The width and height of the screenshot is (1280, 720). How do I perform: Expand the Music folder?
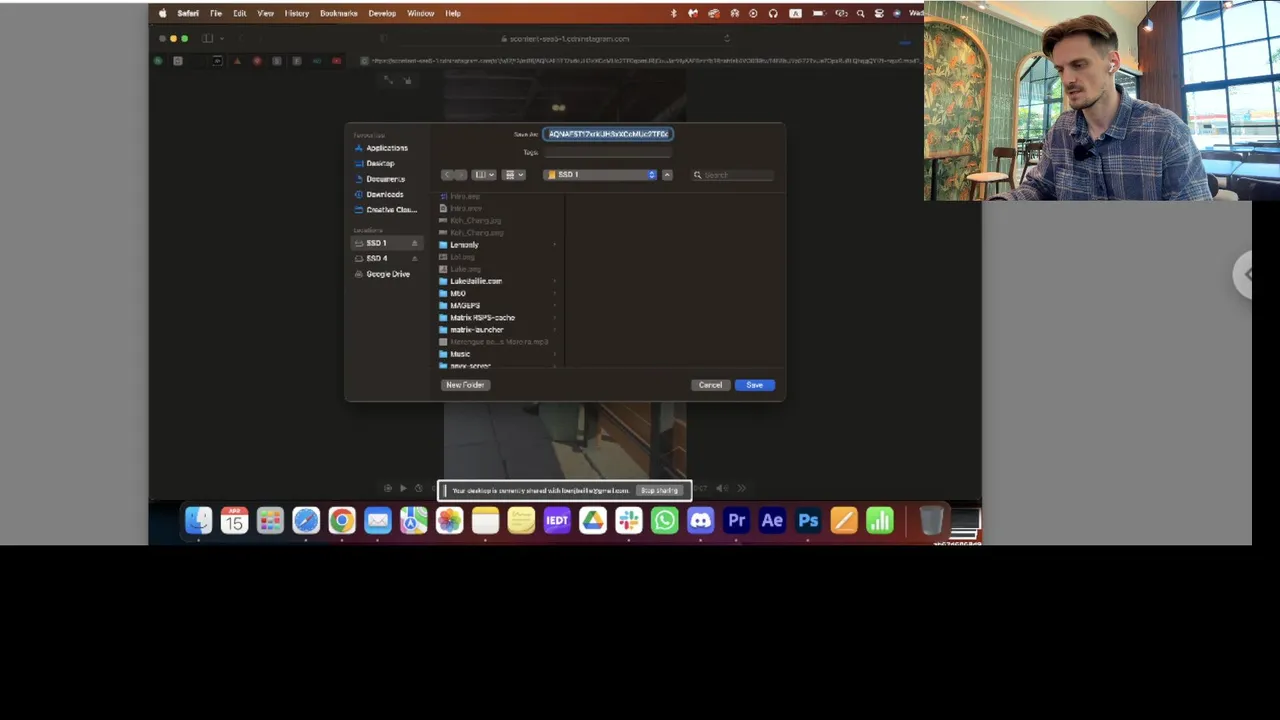(x=555, y=354)
